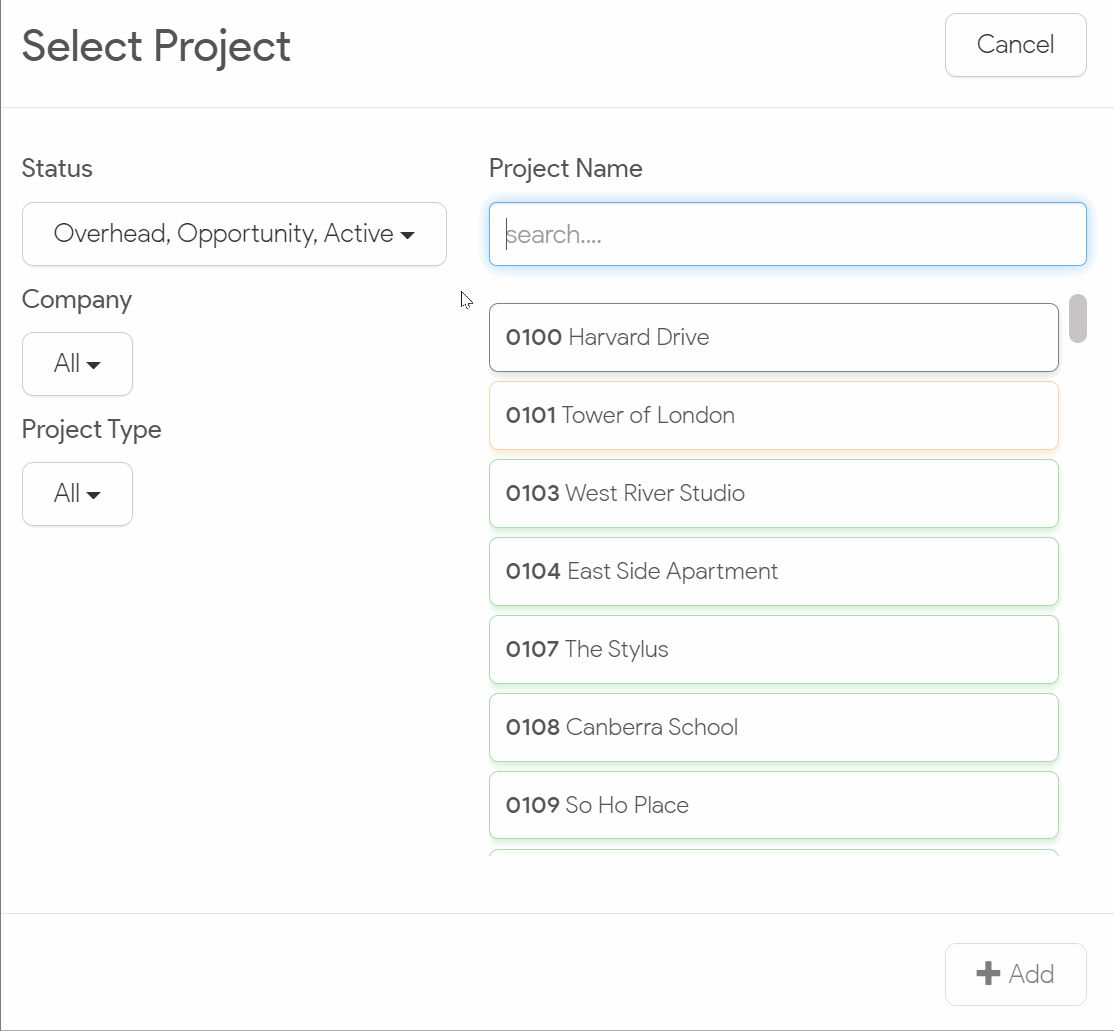The image size is (1114, 1031).
Task: Click the plus icon on the Add button
Action: pos(988,974)
